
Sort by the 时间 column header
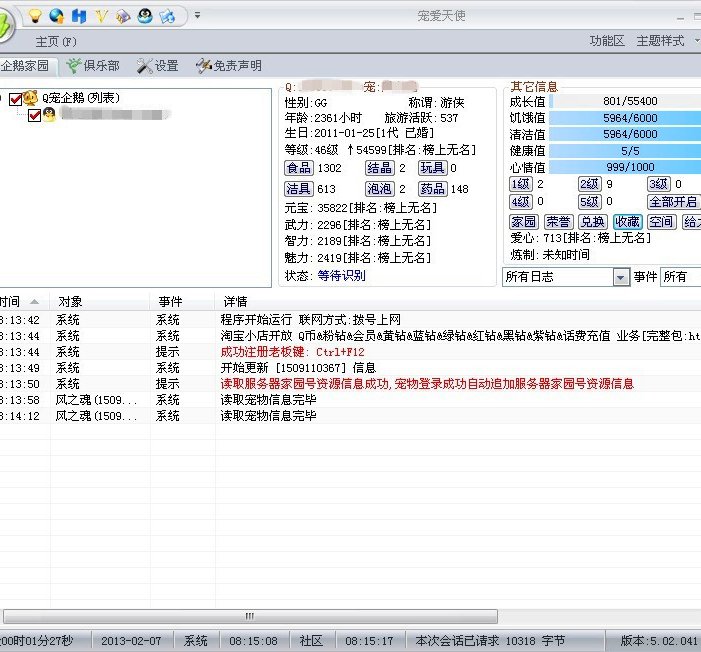click(25, 302)
